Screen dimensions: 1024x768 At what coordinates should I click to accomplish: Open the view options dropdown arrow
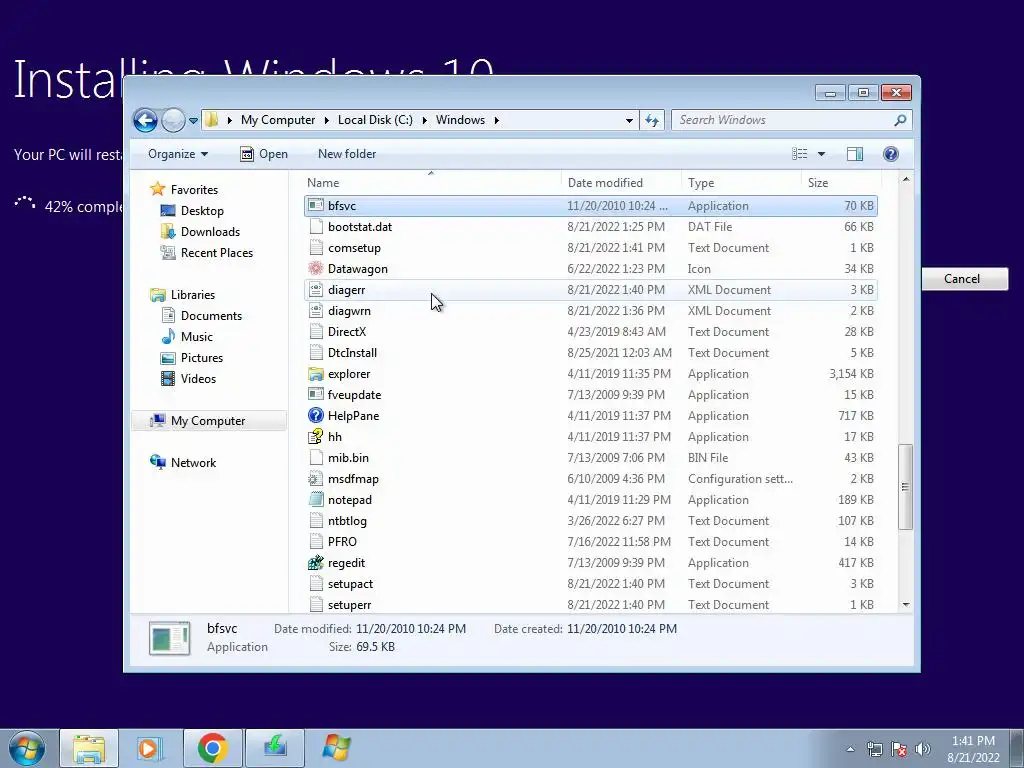(x=821, y=154)
